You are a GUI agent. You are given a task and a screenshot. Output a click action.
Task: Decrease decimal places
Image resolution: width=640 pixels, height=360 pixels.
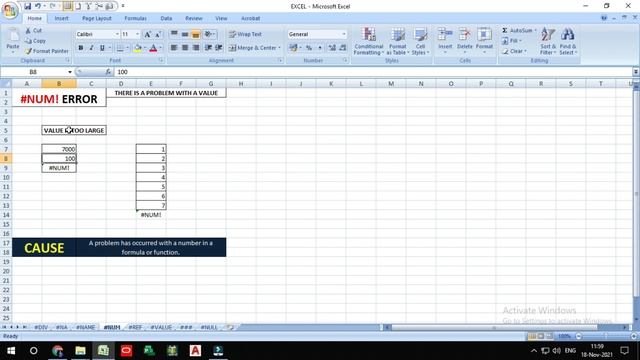tap(343, 48)
